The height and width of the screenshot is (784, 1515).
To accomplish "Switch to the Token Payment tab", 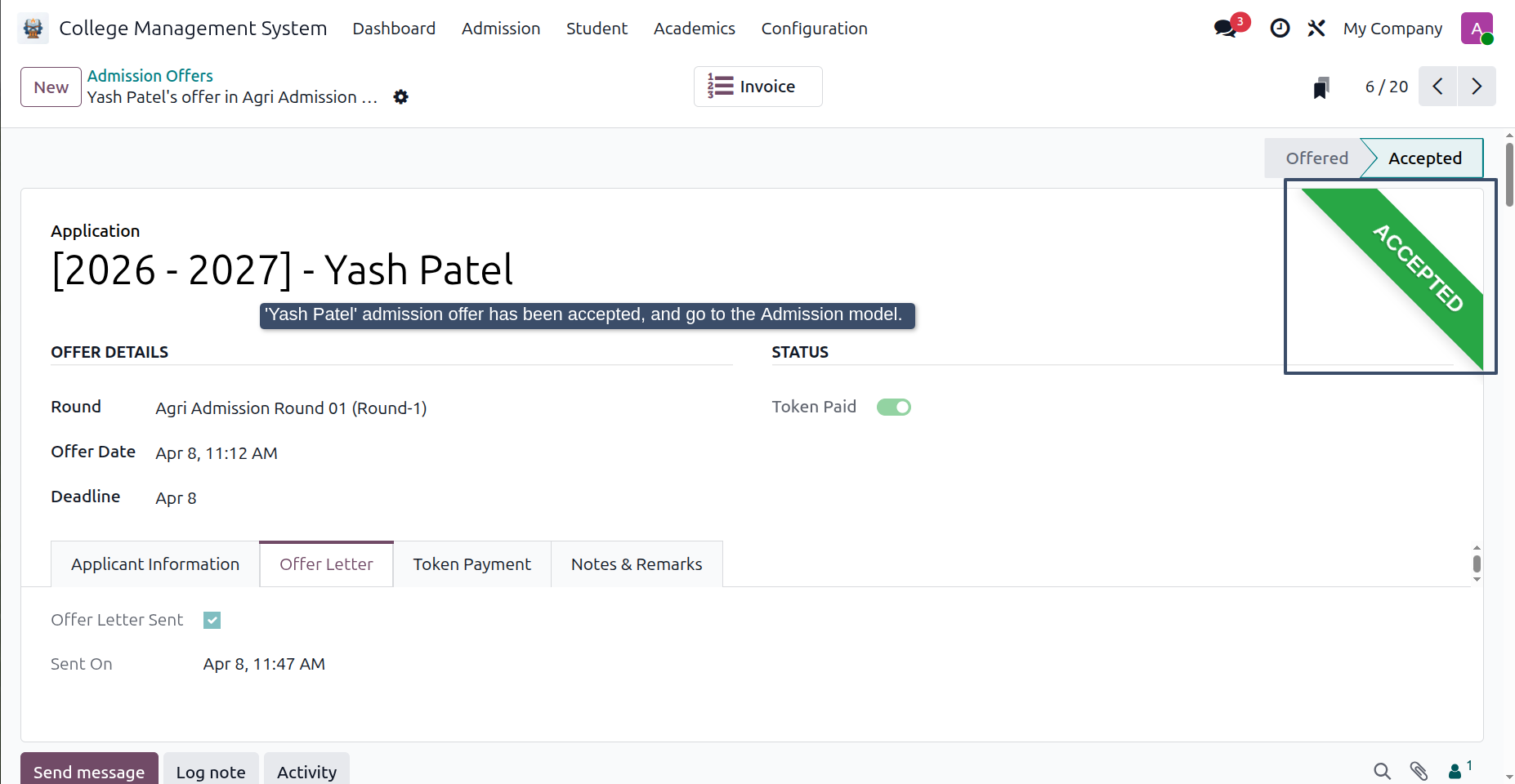I will click(471, 564).
